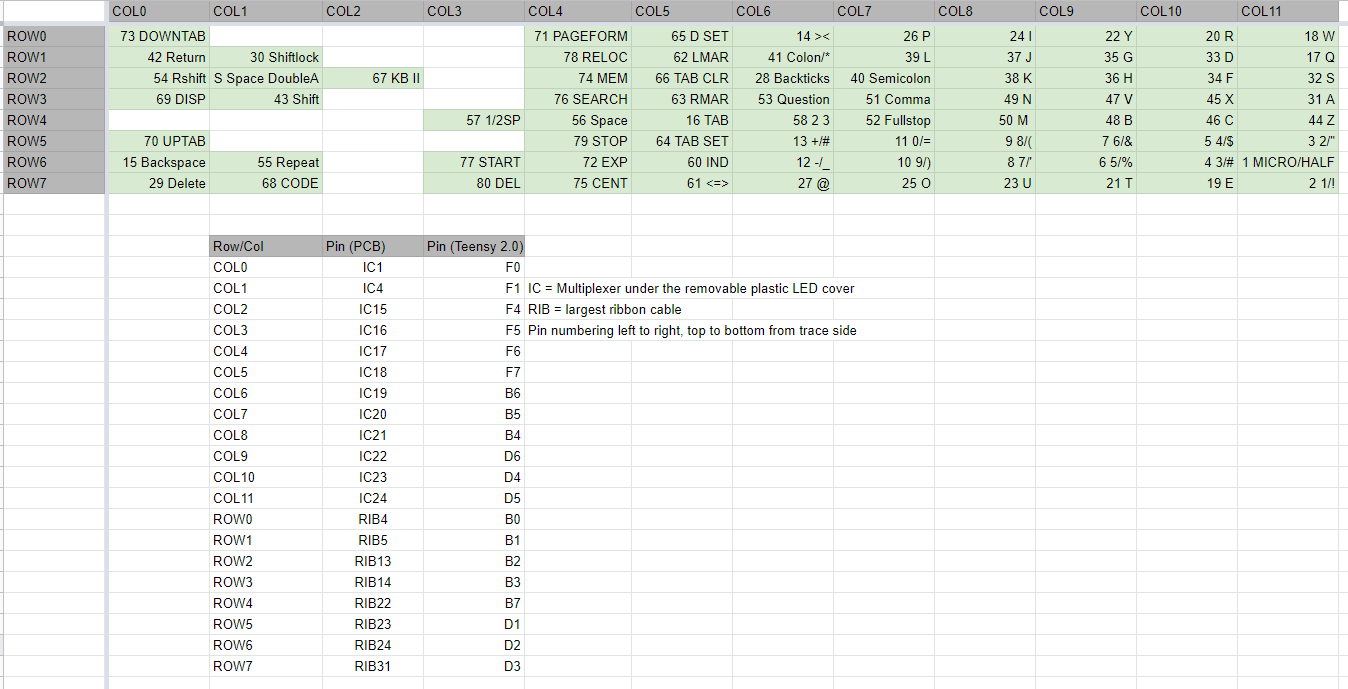Select the '46 C' cell

click(x=1187, y=120)
